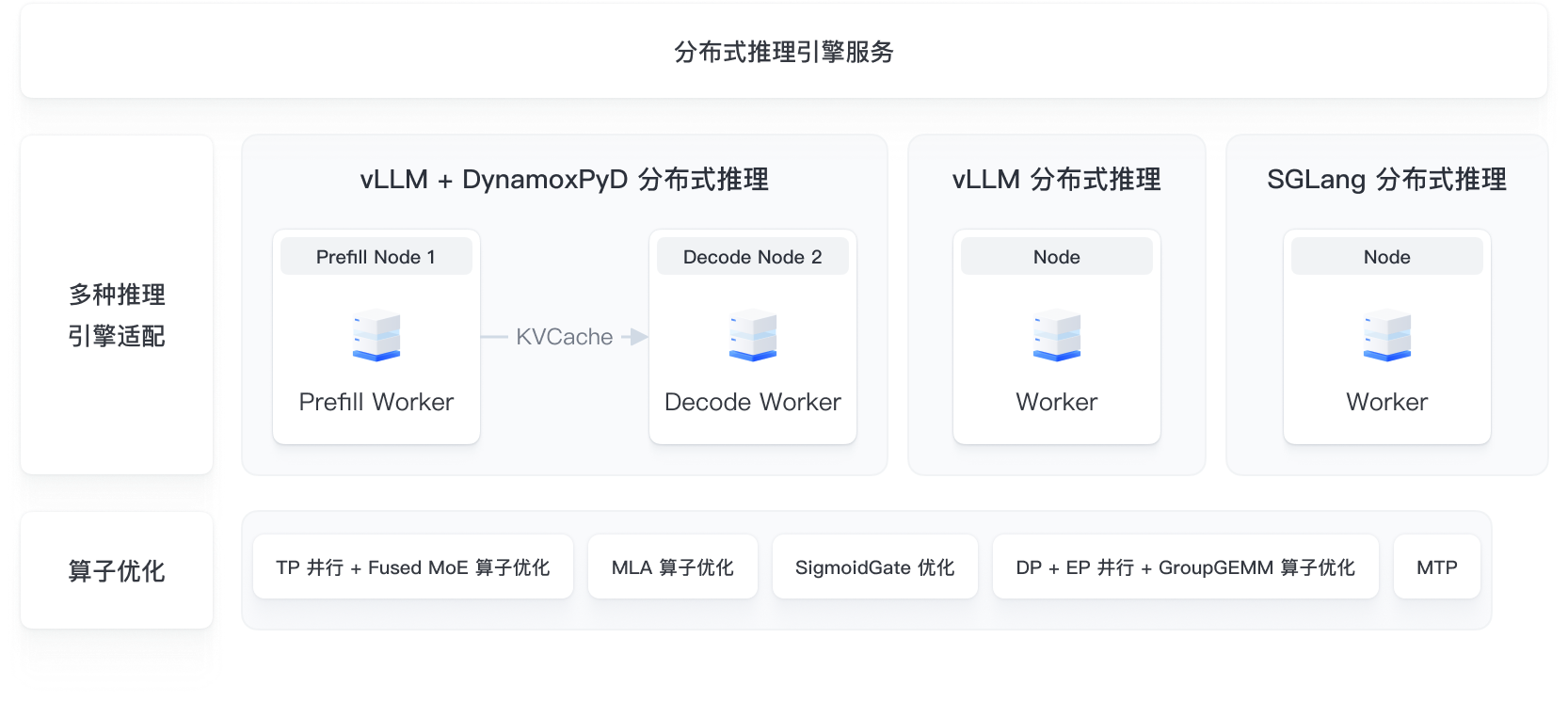Choose the MLA 算子优化 chip
The image size is (1568, 702).
[x=672, y=567]
